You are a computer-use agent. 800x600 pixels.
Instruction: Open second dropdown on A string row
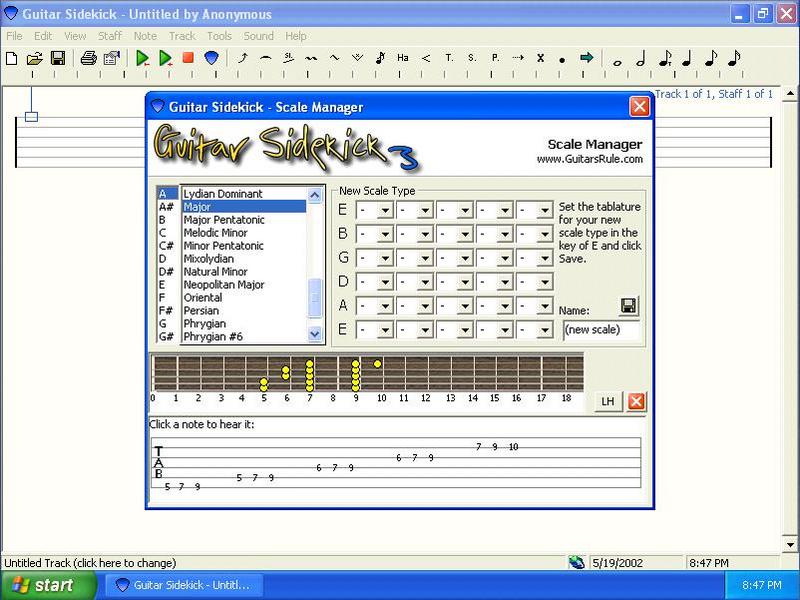425,306
